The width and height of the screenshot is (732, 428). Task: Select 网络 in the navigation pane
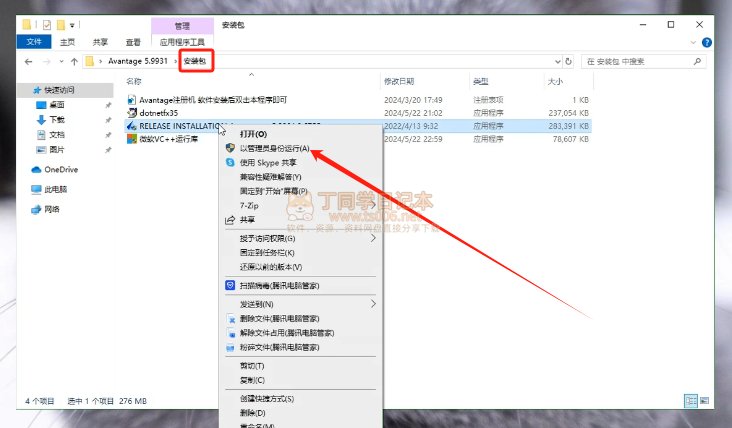[52, 209]
